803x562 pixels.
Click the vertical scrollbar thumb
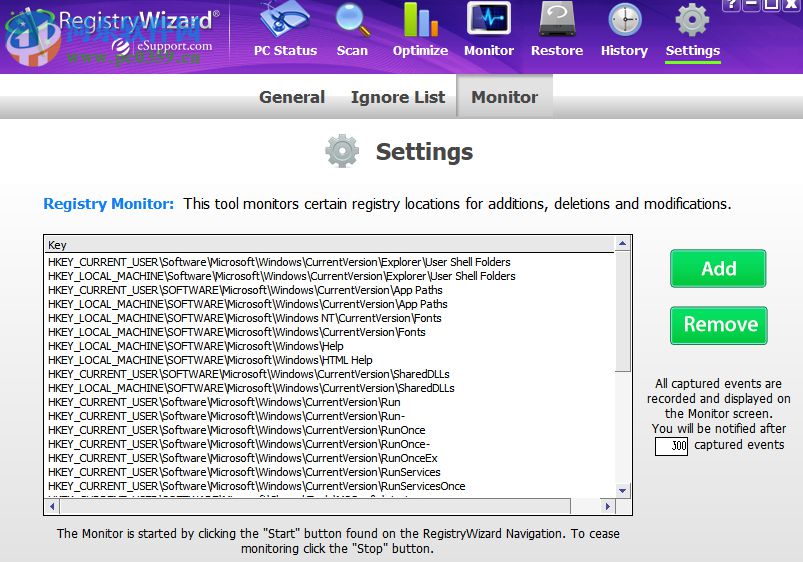pyautogui.click(x=622, y=311)
